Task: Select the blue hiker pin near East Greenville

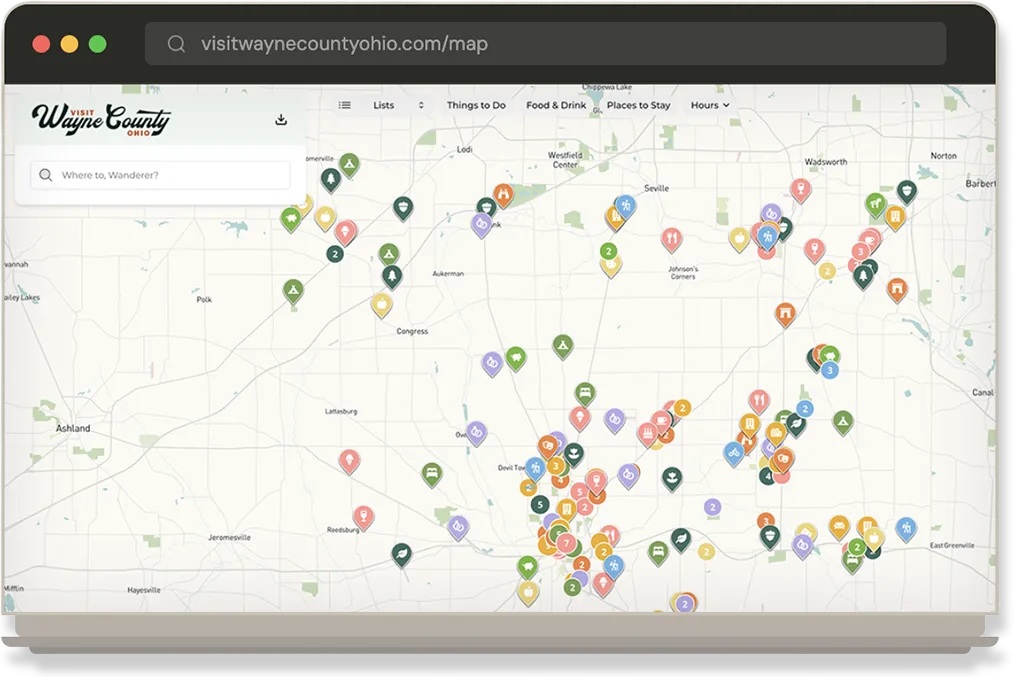Action: (x=906, y=528)
